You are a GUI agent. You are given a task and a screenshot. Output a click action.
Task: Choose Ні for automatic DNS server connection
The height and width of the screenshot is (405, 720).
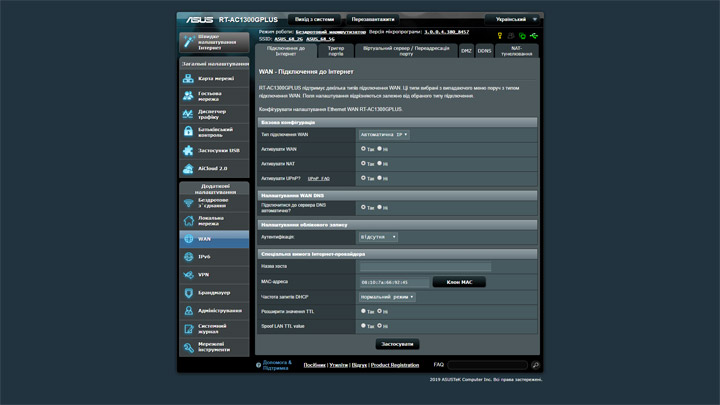379,208
